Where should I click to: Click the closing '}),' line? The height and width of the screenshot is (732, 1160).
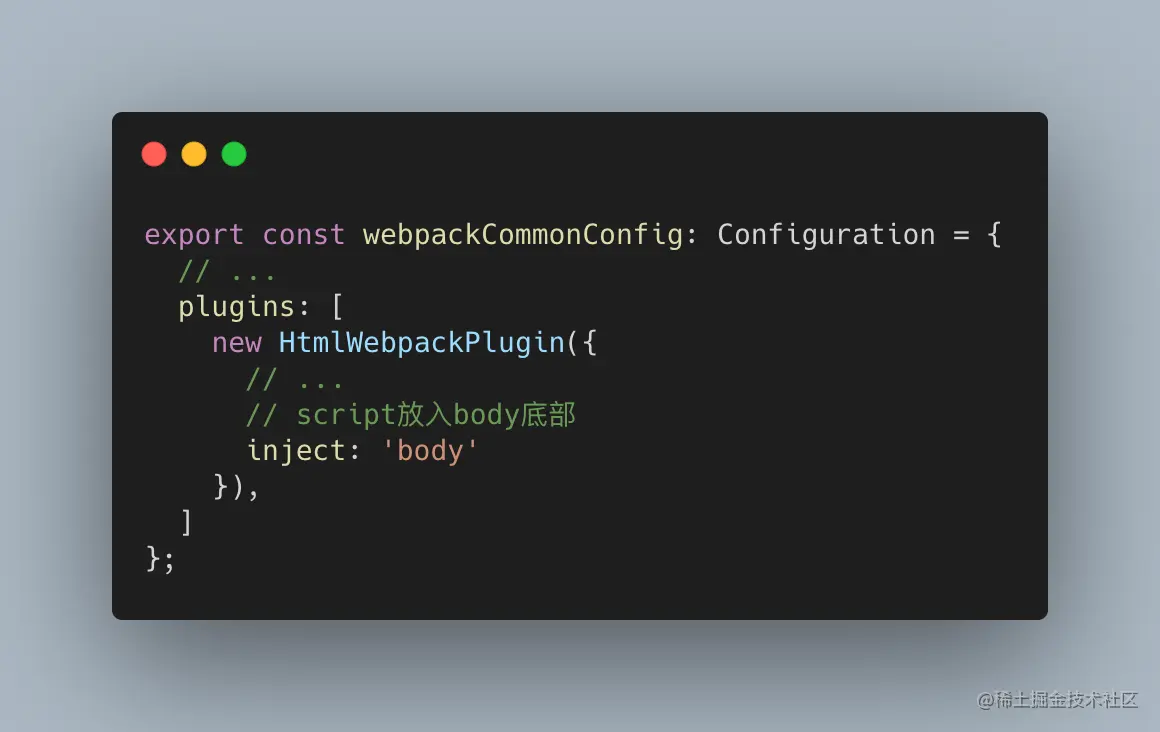(236, 487)
